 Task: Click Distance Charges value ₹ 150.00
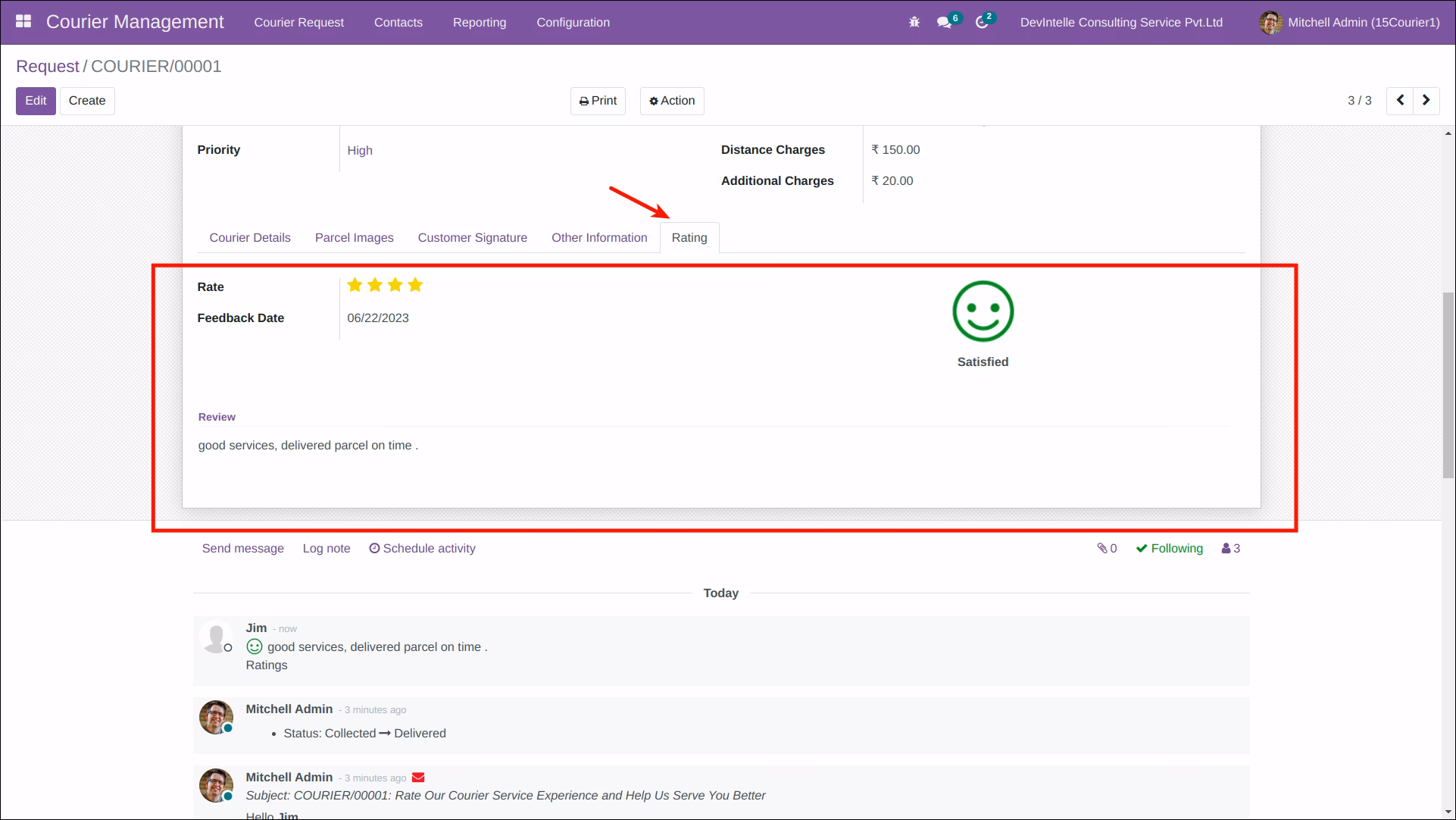(895, 150)
